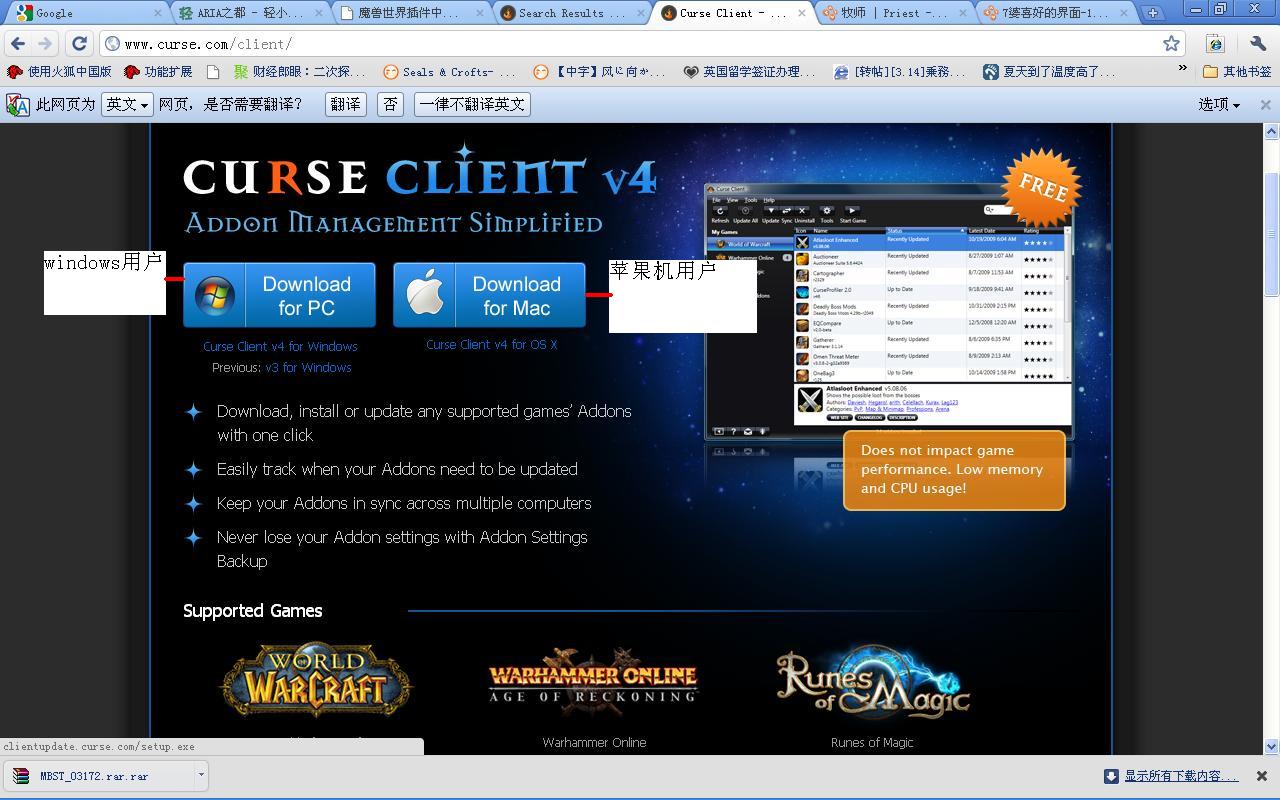Click page scrollbar up arrow
Screen dimensions: 1280x800
1272,131
